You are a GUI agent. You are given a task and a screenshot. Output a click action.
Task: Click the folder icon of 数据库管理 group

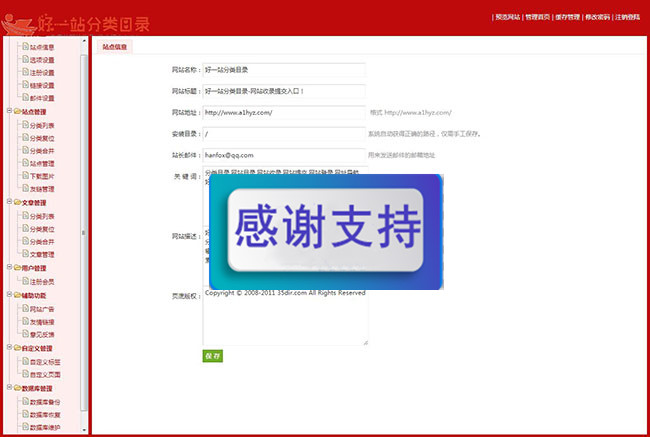click(x=17, y=388)
